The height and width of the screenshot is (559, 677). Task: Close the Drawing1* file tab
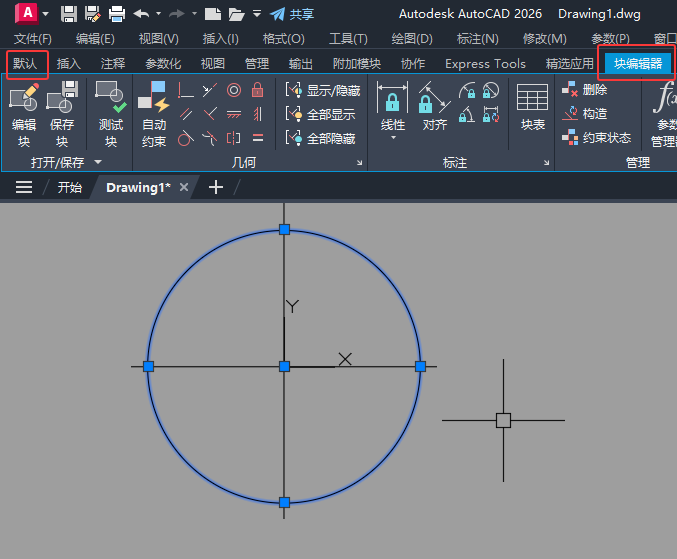(x=184, y=187)
